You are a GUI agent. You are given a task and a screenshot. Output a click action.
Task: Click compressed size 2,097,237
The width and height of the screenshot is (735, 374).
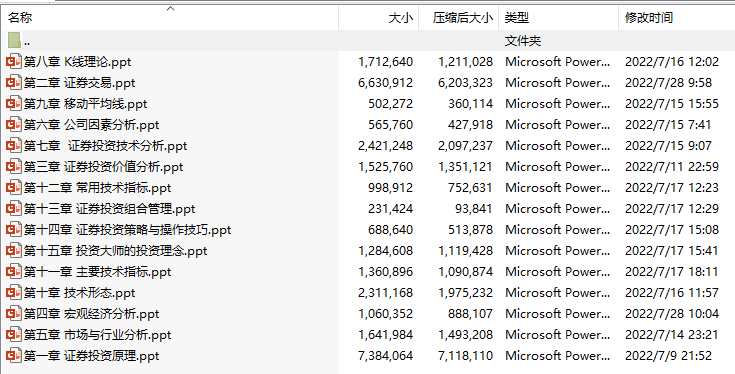click(x=465, y=146)
